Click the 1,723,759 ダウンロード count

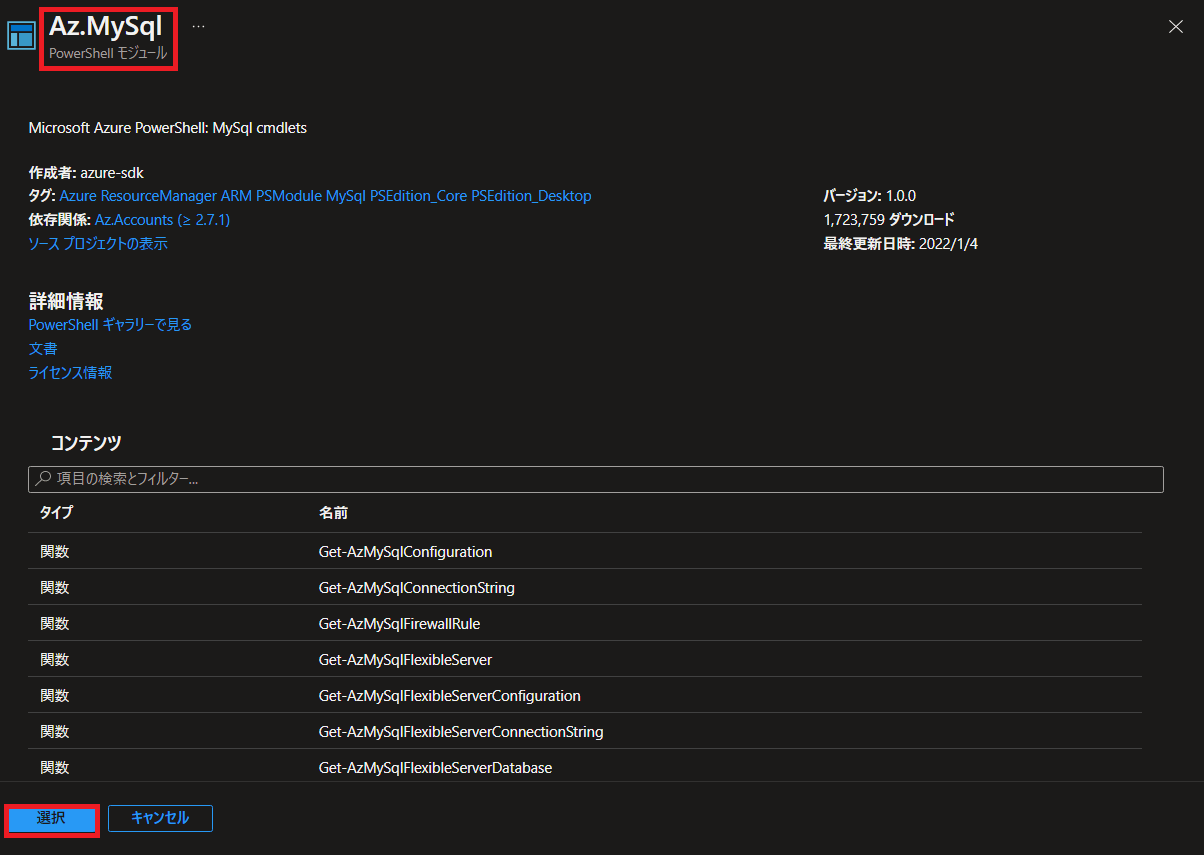click(889, 220)
